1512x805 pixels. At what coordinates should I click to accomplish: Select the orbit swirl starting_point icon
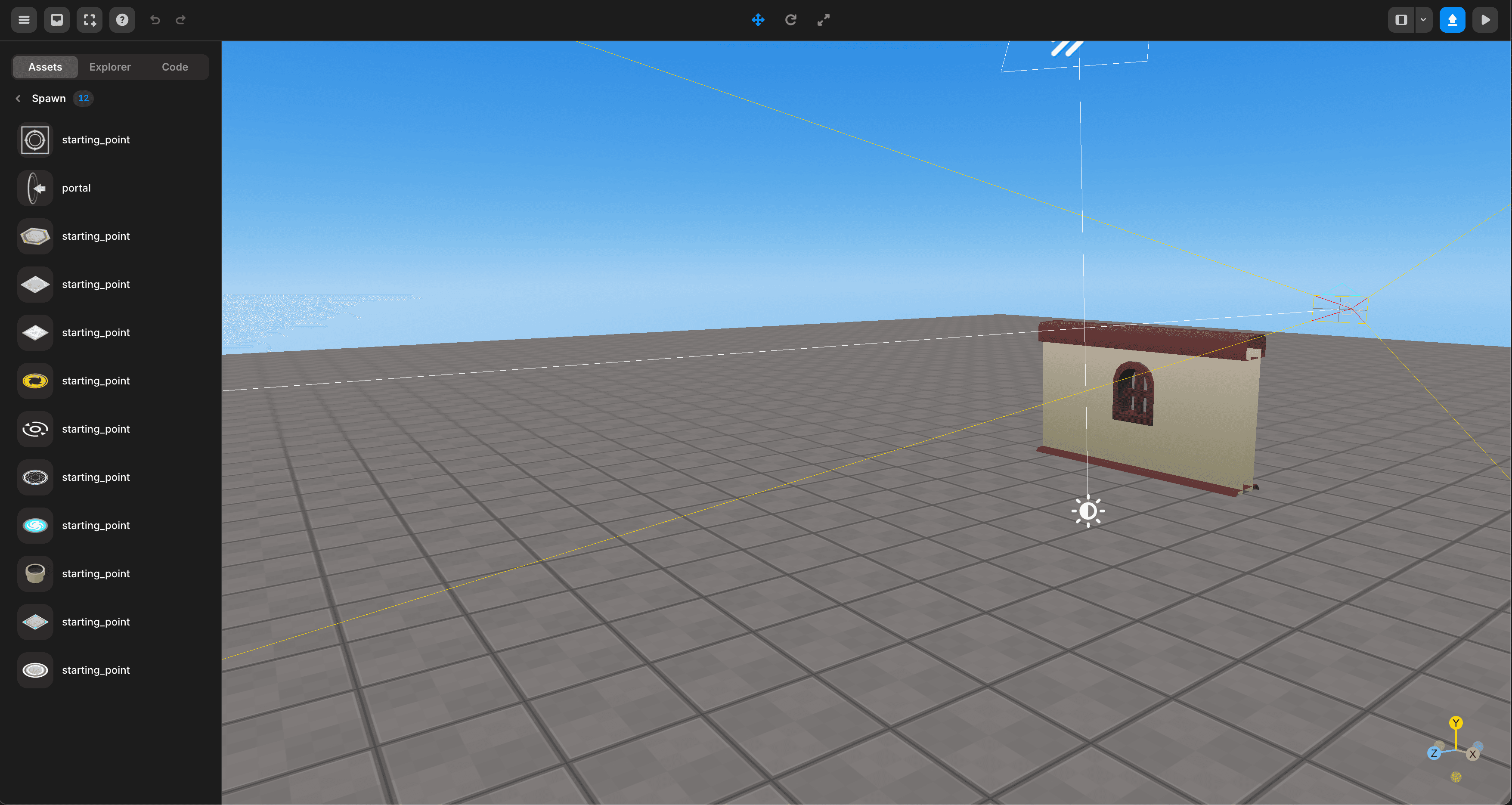click(x=35, y=429)
